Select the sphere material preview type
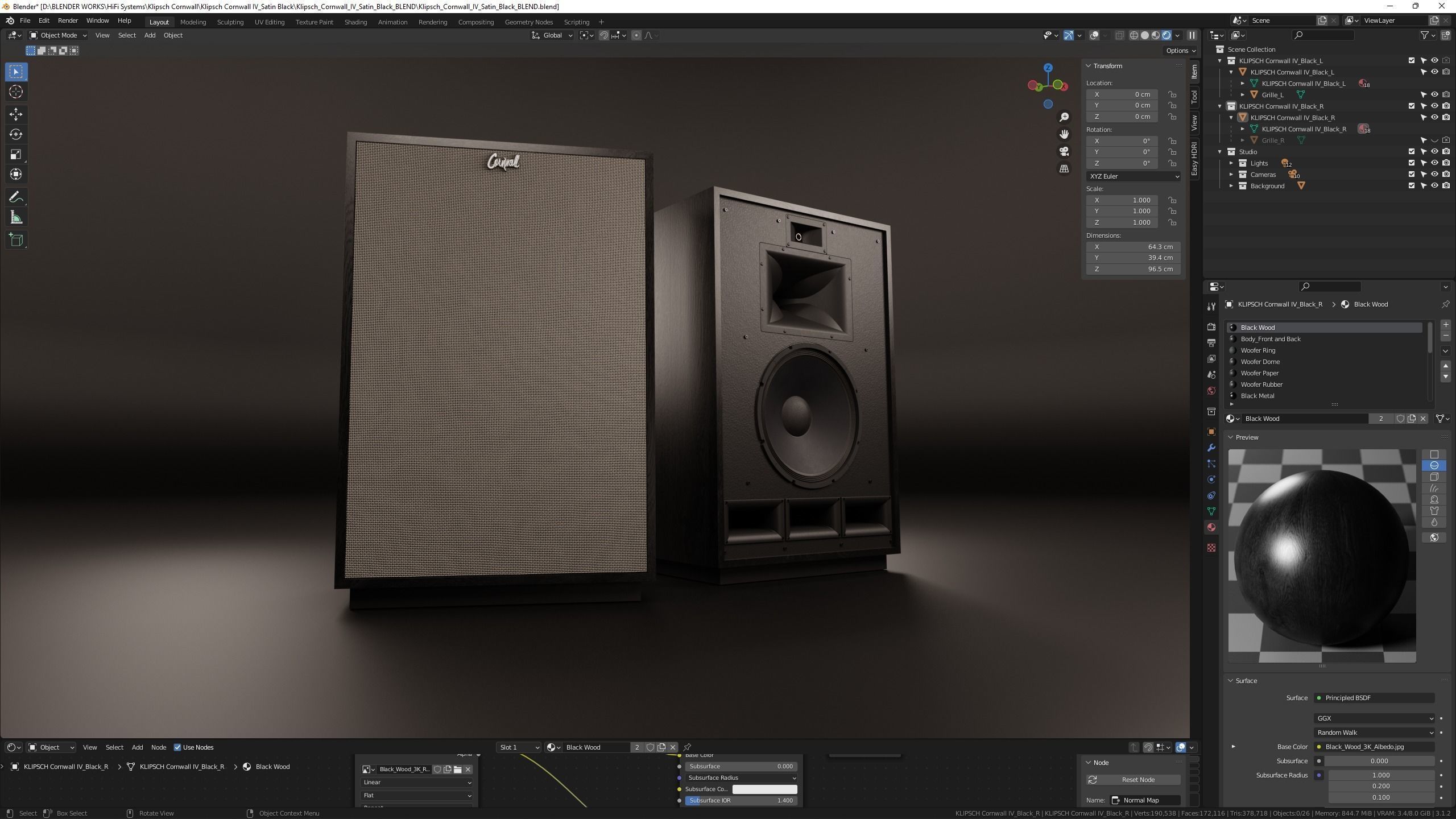Viewport: 1456px width, 819px height. point(1434,466)
